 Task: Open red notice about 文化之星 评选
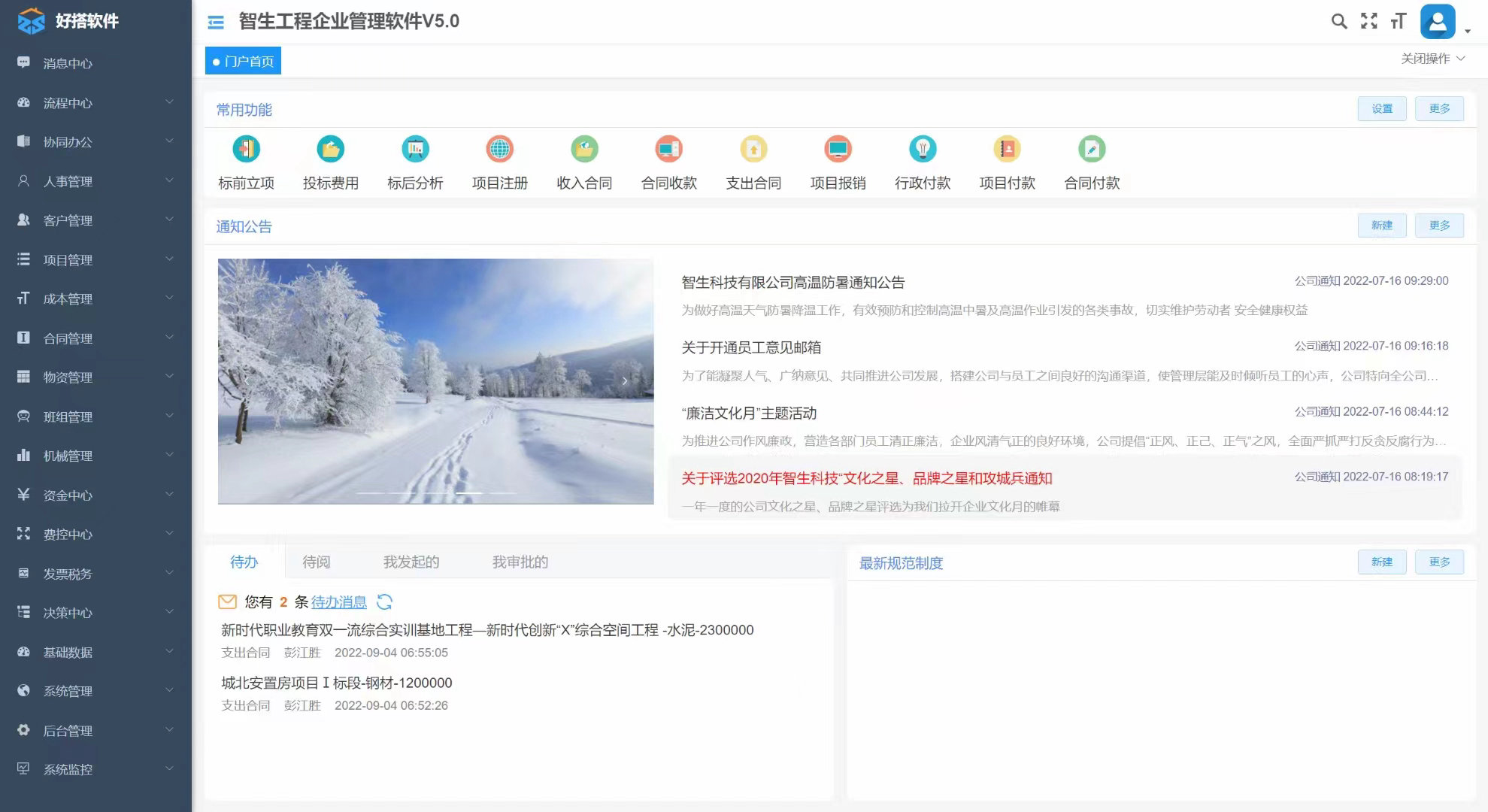(867, 478)
